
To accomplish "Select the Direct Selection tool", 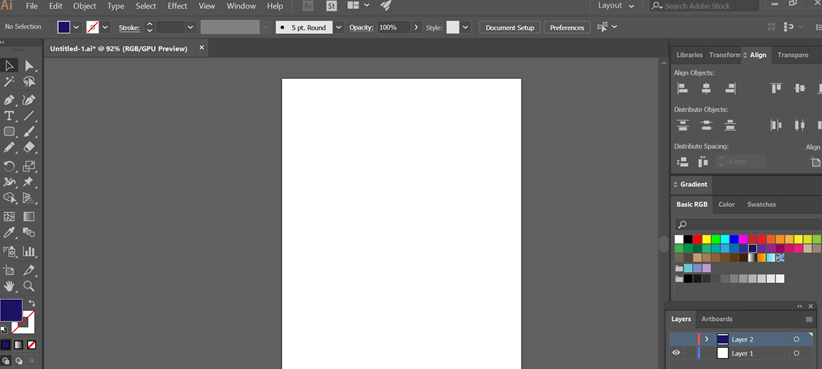I will coord(29,66).
